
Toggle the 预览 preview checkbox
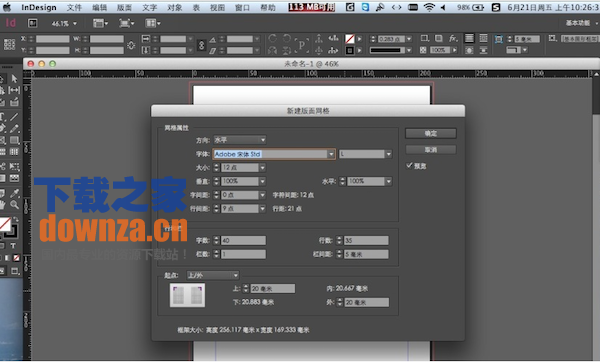point(409,165)
